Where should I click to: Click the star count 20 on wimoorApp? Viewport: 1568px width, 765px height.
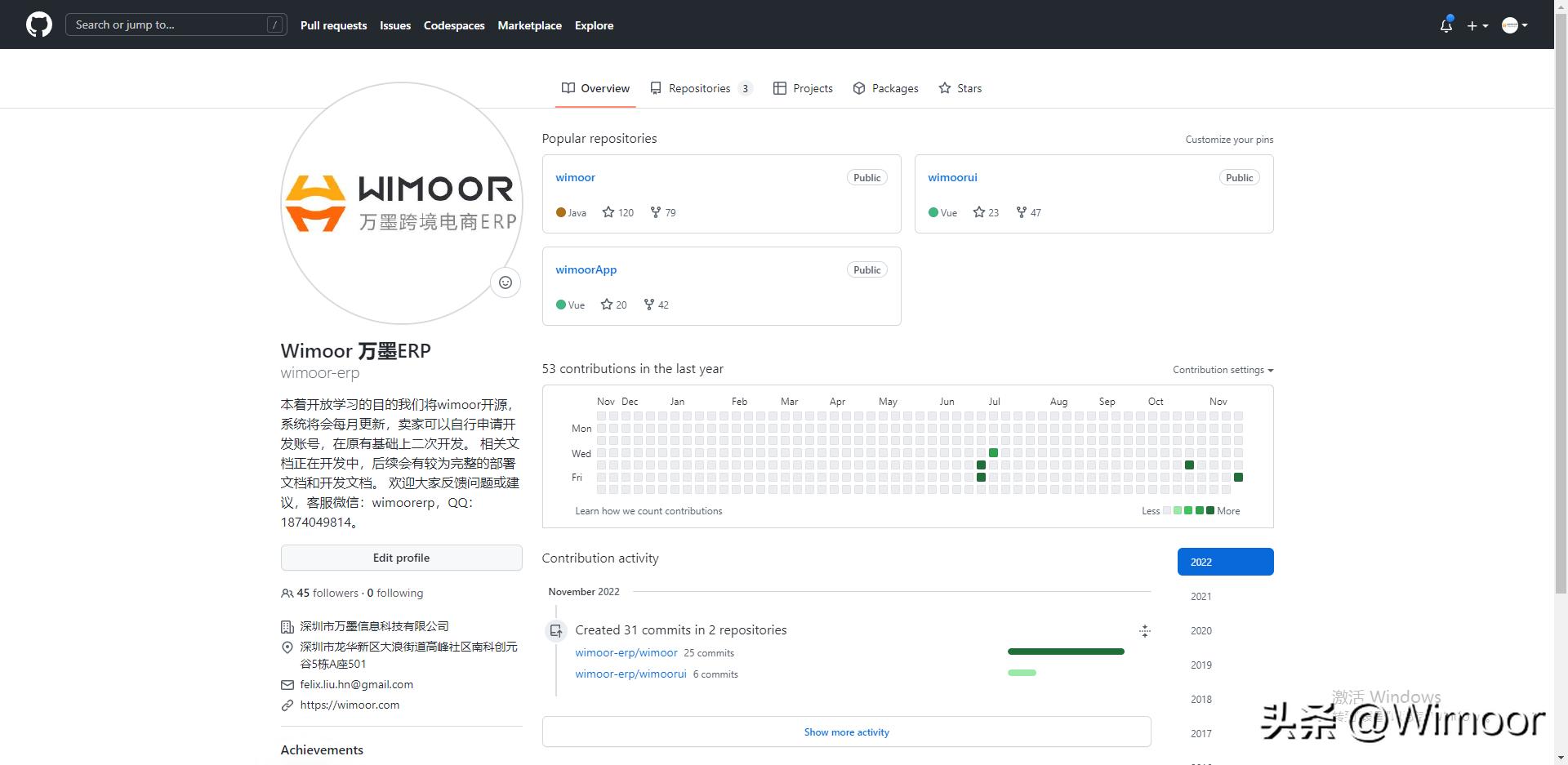coord(614,305)
